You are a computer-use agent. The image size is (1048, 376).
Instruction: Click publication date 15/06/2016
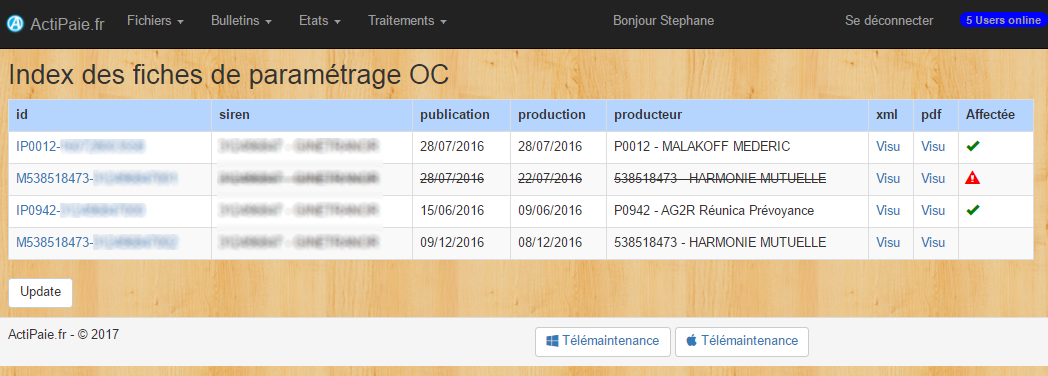(452, 210)
